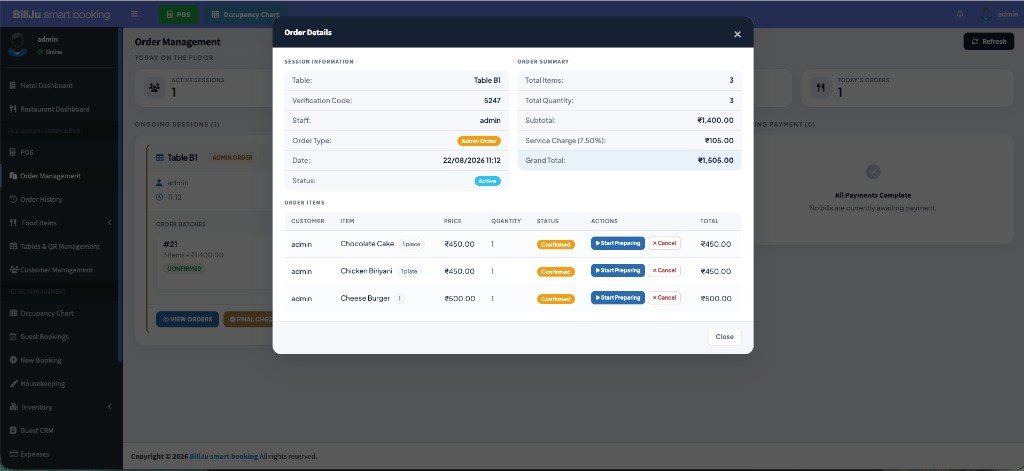Click the BillJu smart booking footer link
This screenshot has width=1024, height=471.
223,457
